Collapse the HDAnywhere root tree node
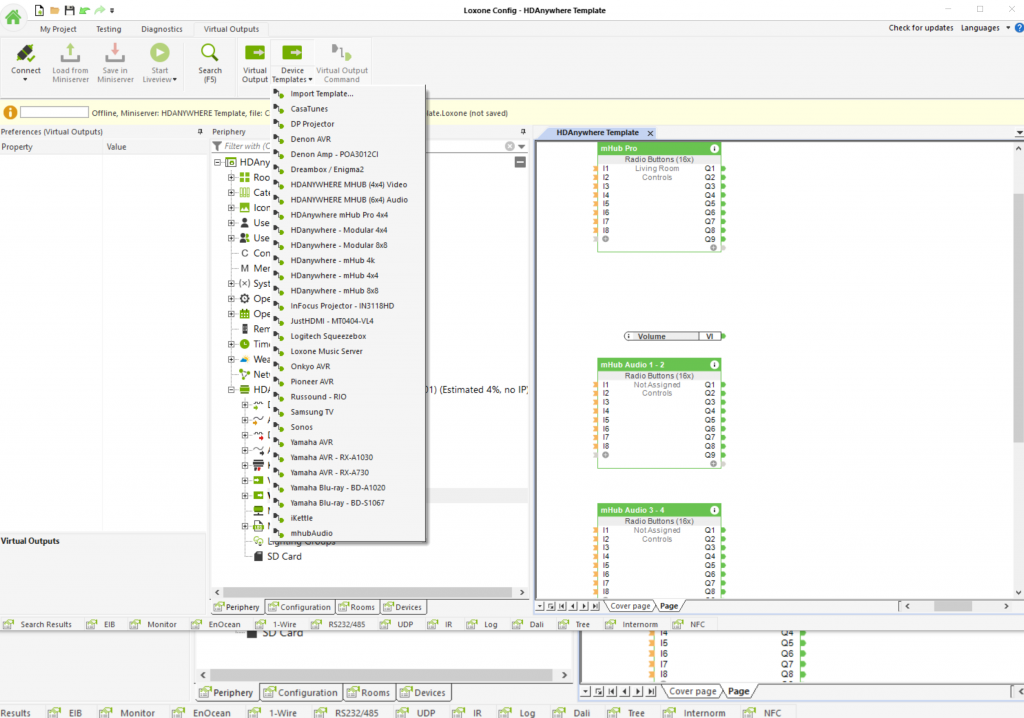 pos(217,162)
